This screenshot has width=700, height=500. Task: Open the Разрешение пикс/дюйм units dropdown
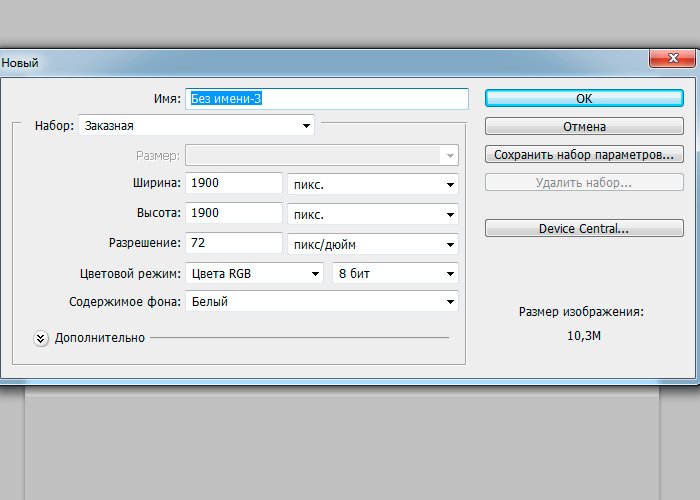click(x=372, y=244)
